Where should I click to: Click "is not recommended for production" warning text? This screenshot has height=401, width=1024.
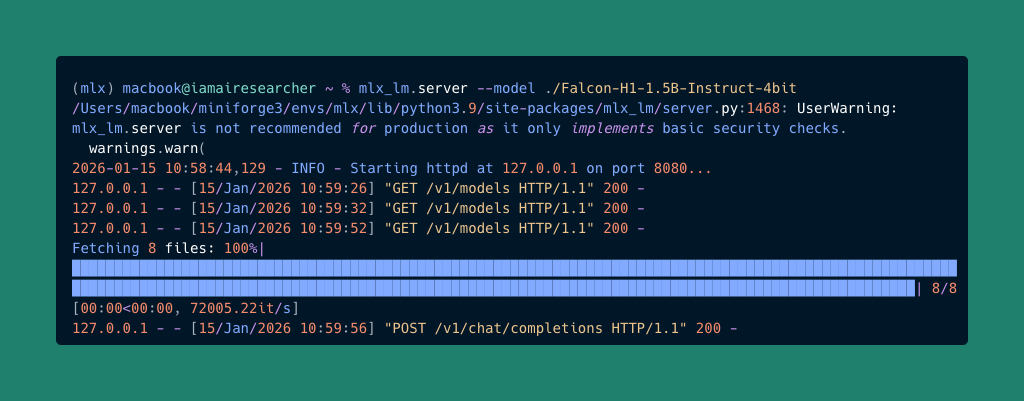328,128
